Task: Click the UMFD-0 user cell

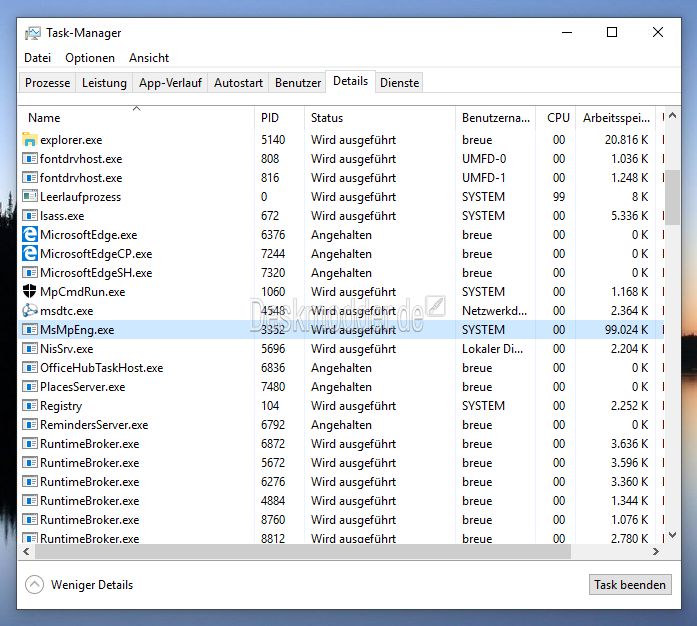Action: point(484,159)
